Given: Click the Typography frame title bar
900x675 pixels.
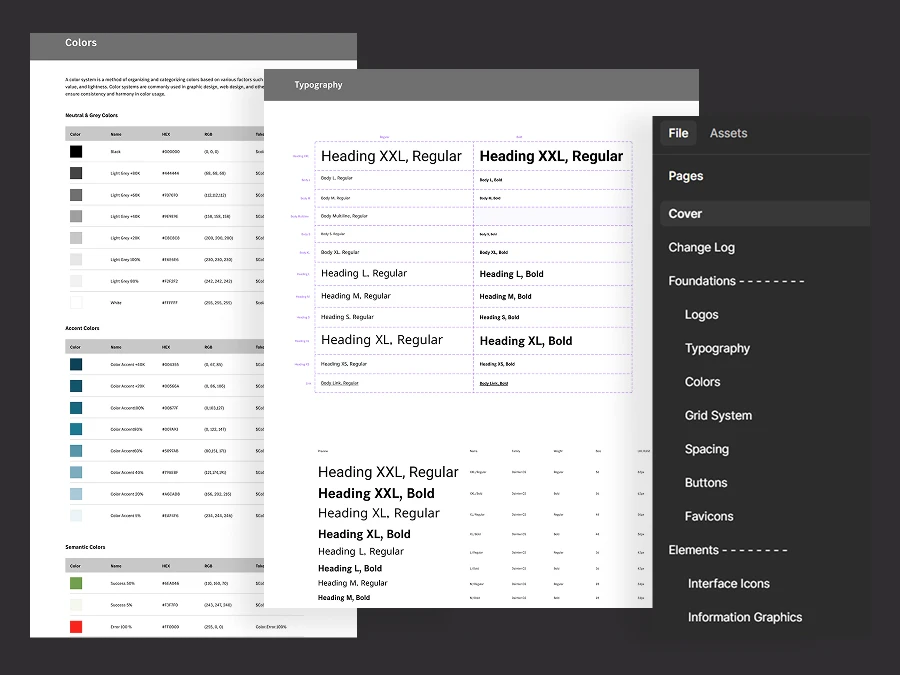Looking at the screenshot, I should [x=481, y=85].
